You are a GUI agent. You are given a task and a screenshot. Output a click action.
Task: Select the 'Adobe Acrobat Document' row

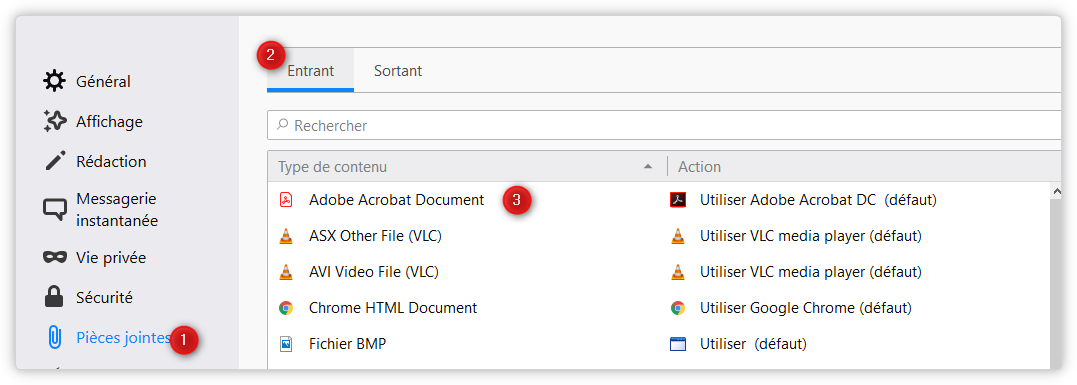coord(659,200)
